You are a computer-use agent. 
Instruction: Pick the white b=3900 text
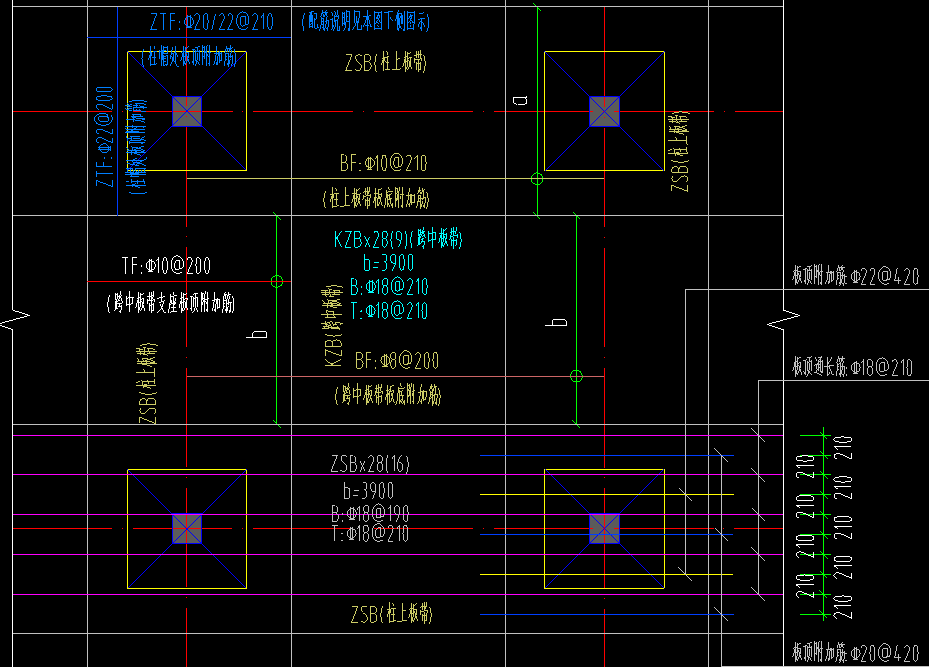[368, 491]
